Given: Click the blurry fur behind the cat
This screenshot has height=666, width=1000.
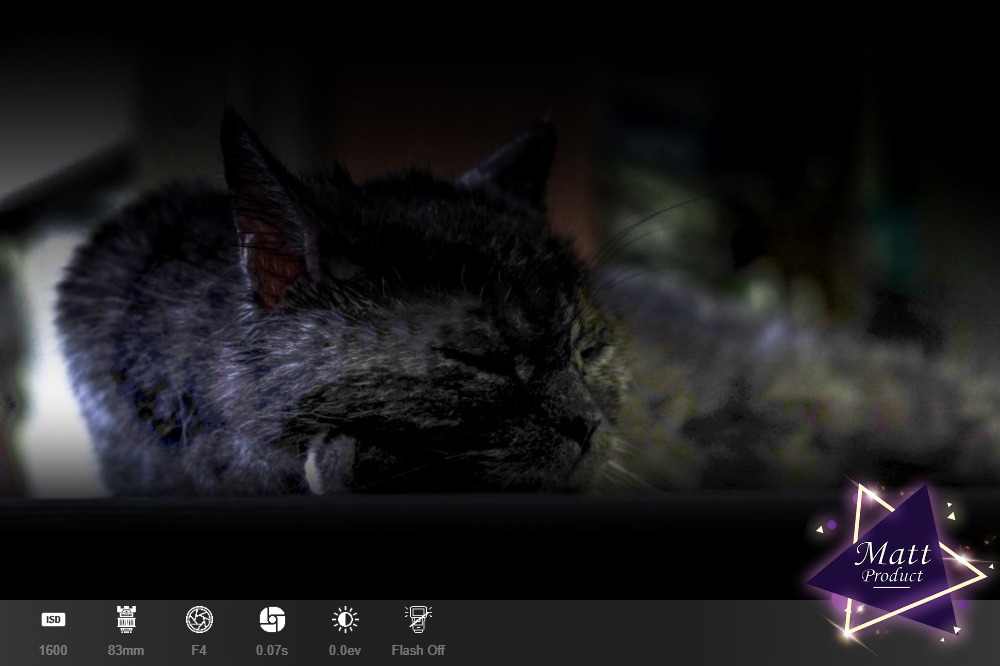Looking at the screenshot, I should pos(800,390).
